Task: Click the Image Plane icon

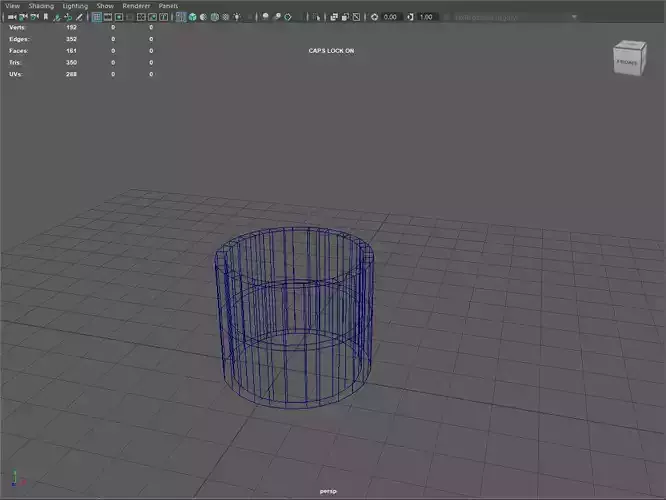Action: click(x=56, y=17)
